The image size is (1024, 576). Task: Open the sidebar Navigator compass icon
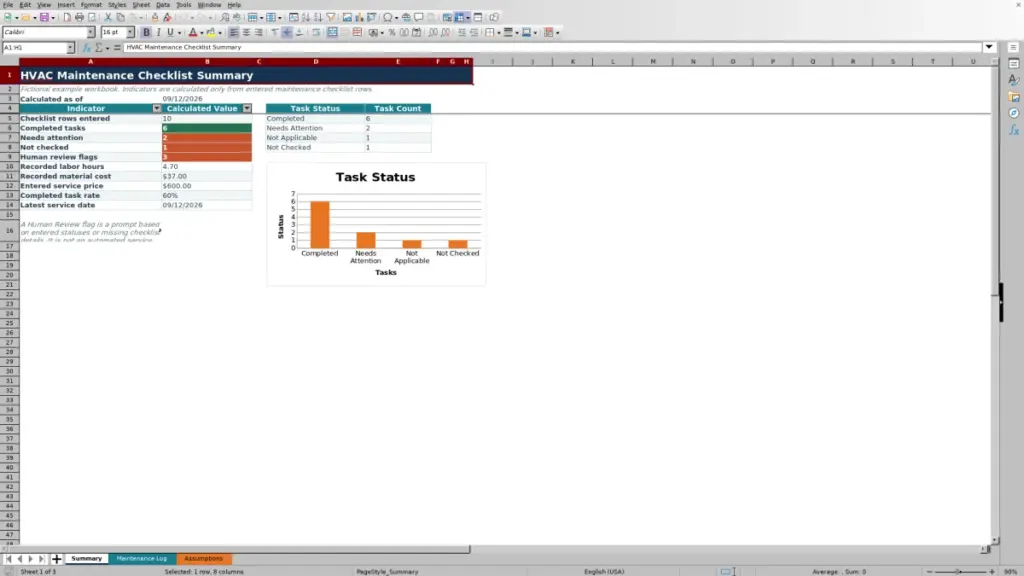[x=1014, y=114]
